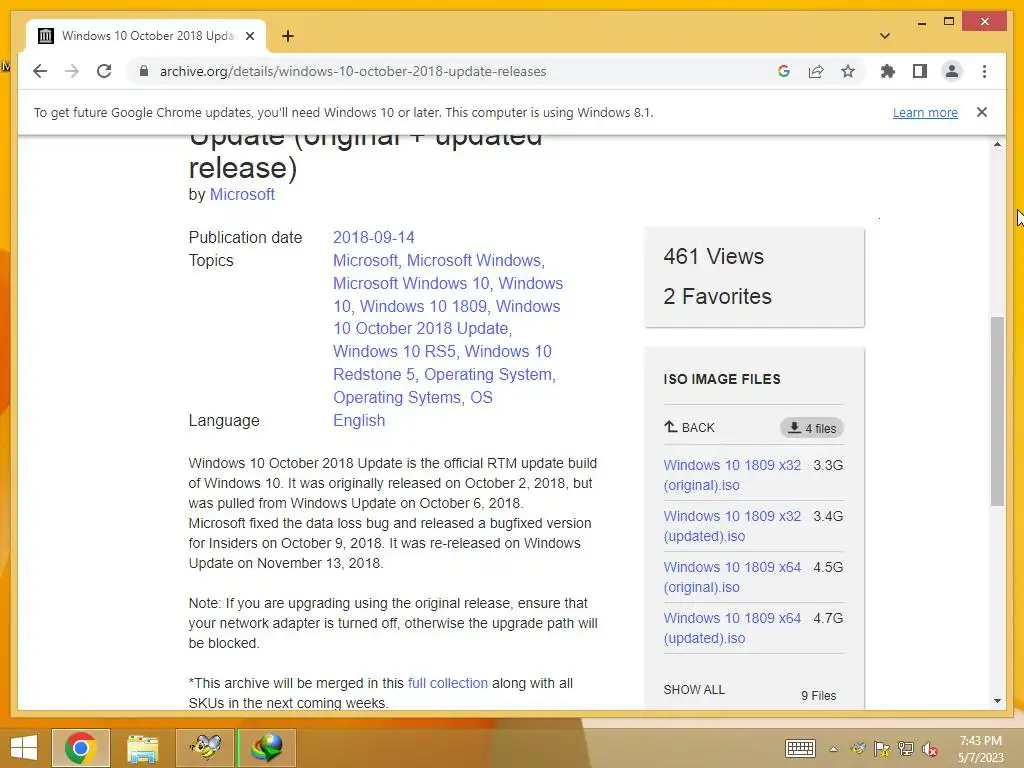Download Windows 10 1809 x64 (original).iso

[x=731, y=577]
